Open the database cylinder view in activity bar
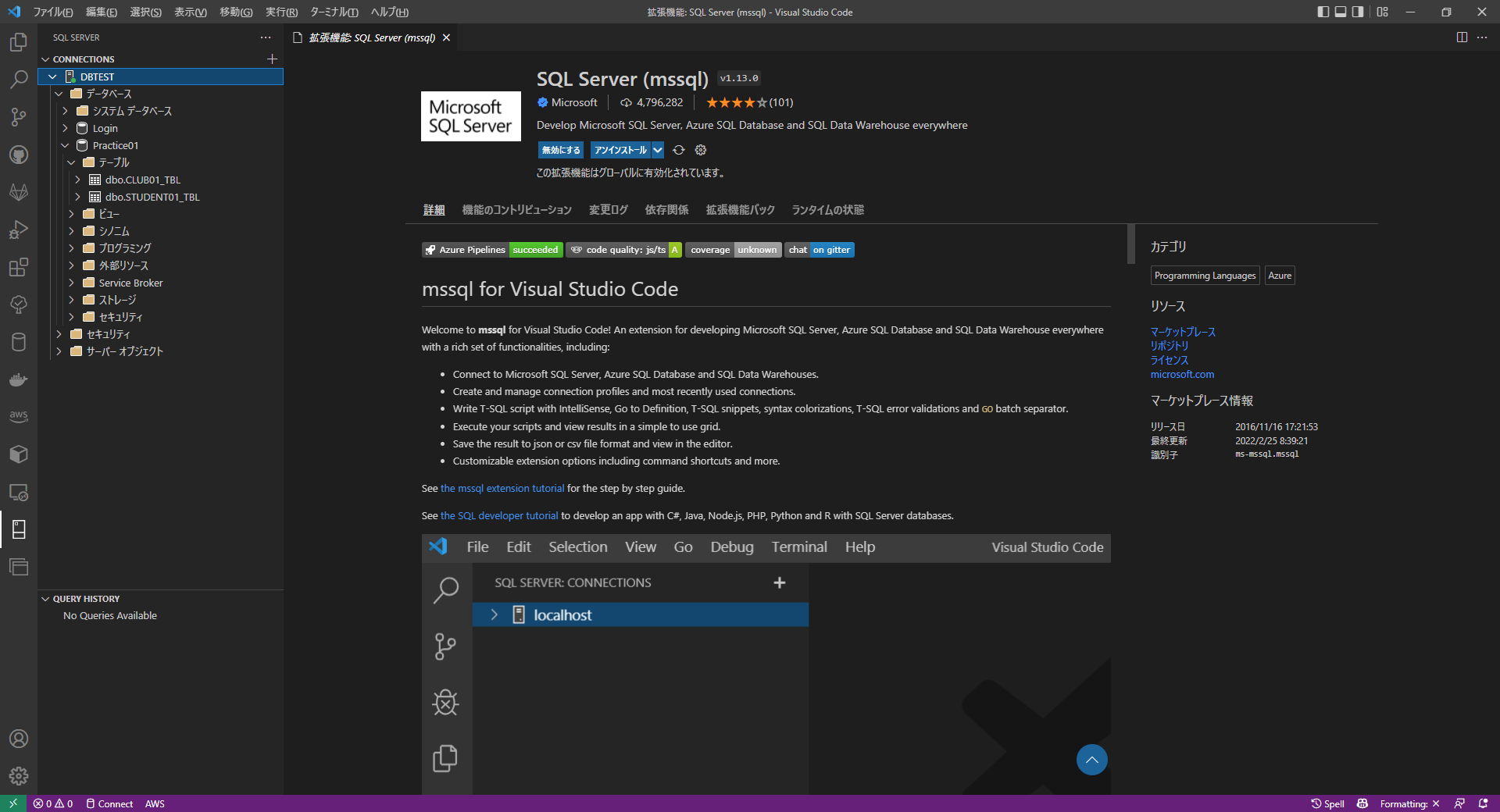The height and width of the screenshot is (812, 1500). 19,342
